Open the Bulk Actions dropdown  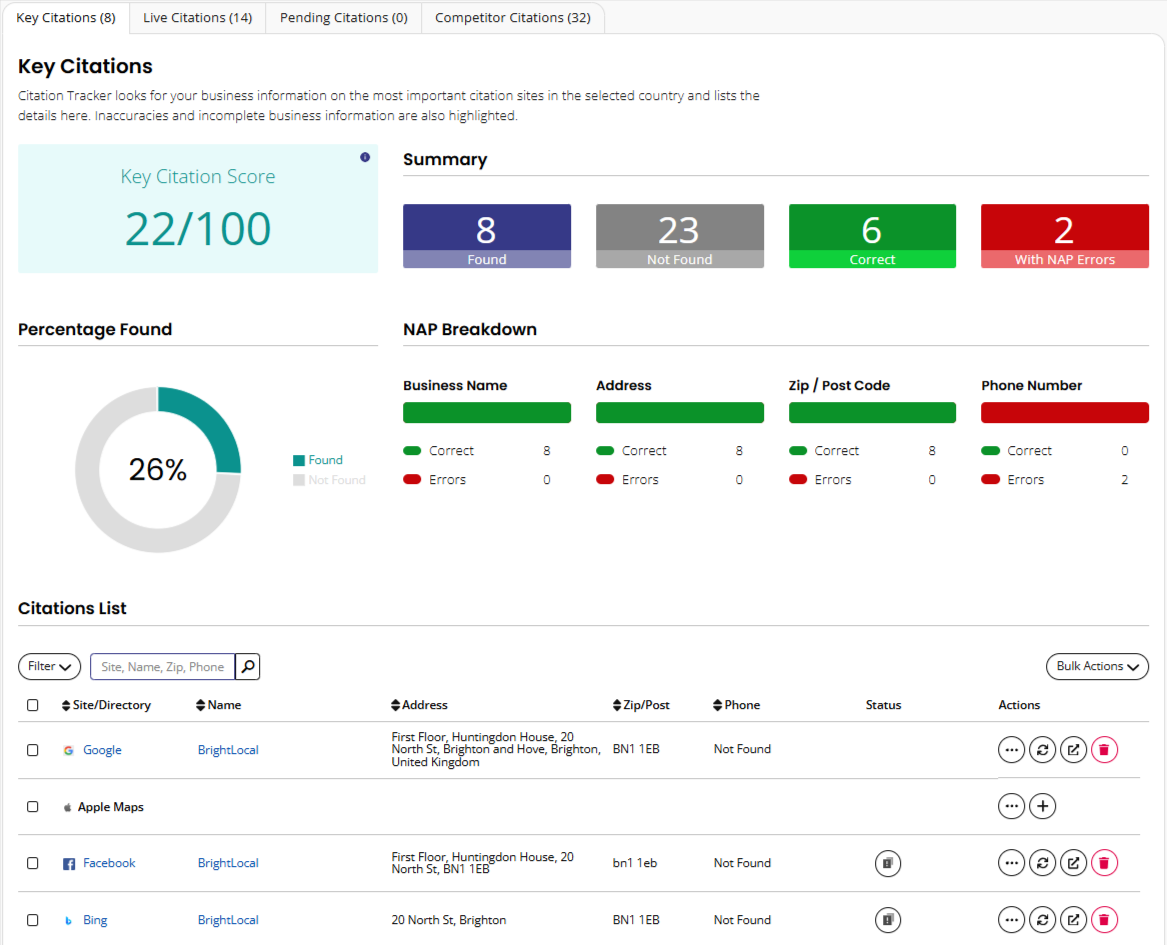coord(1097,666)
